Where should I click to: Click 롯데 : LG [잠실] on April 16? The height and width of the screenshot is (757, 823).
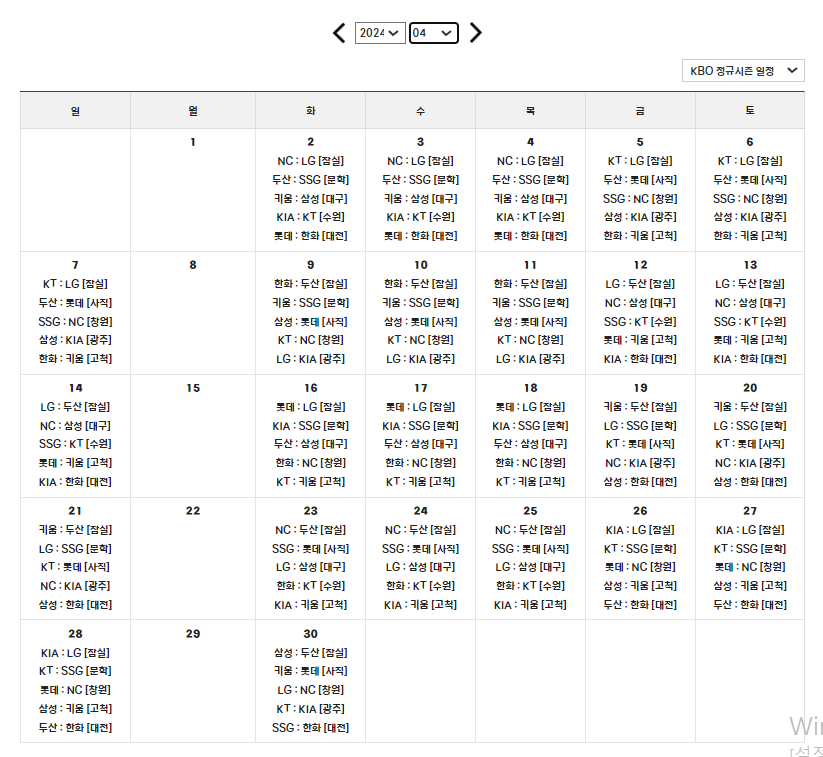pos(310,406)
